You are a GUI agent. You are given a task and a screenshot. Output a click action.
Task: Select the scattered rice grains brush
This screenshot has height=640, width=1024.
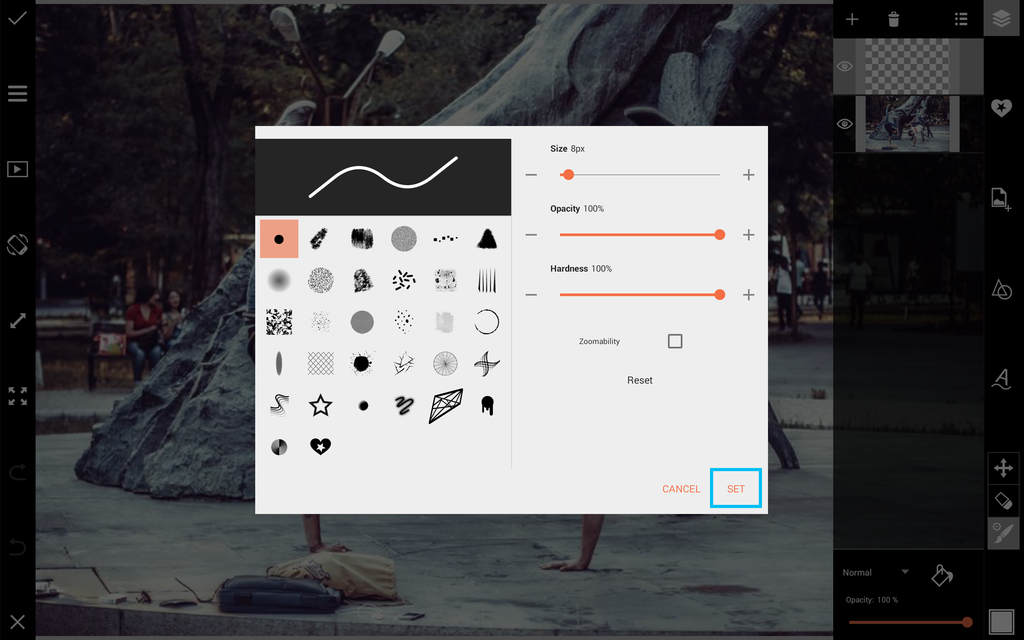(x=404, y=281)
